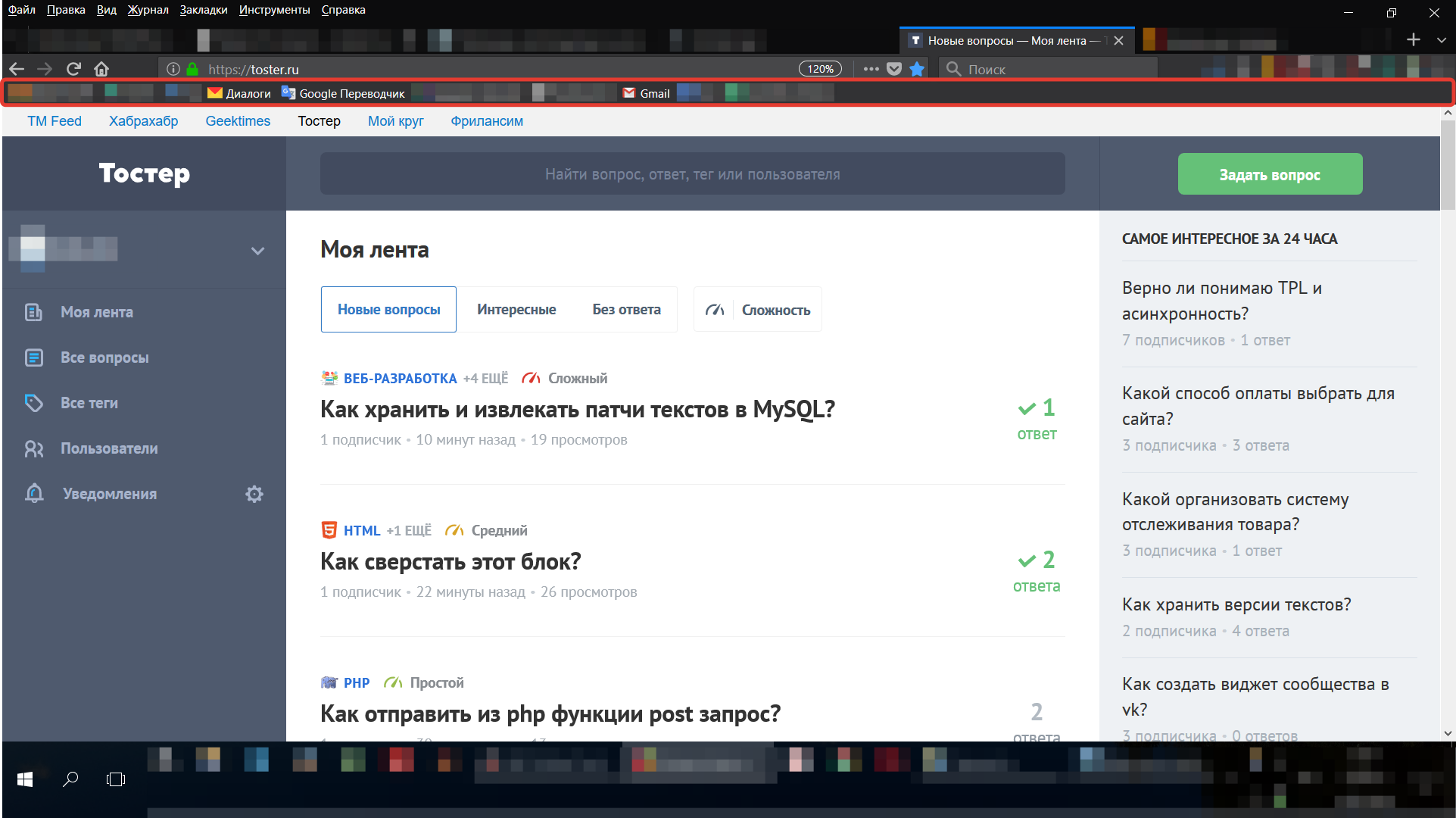Go to TM Feed link
This screenshot has height=818, width=1456.
tap(55, 121)
